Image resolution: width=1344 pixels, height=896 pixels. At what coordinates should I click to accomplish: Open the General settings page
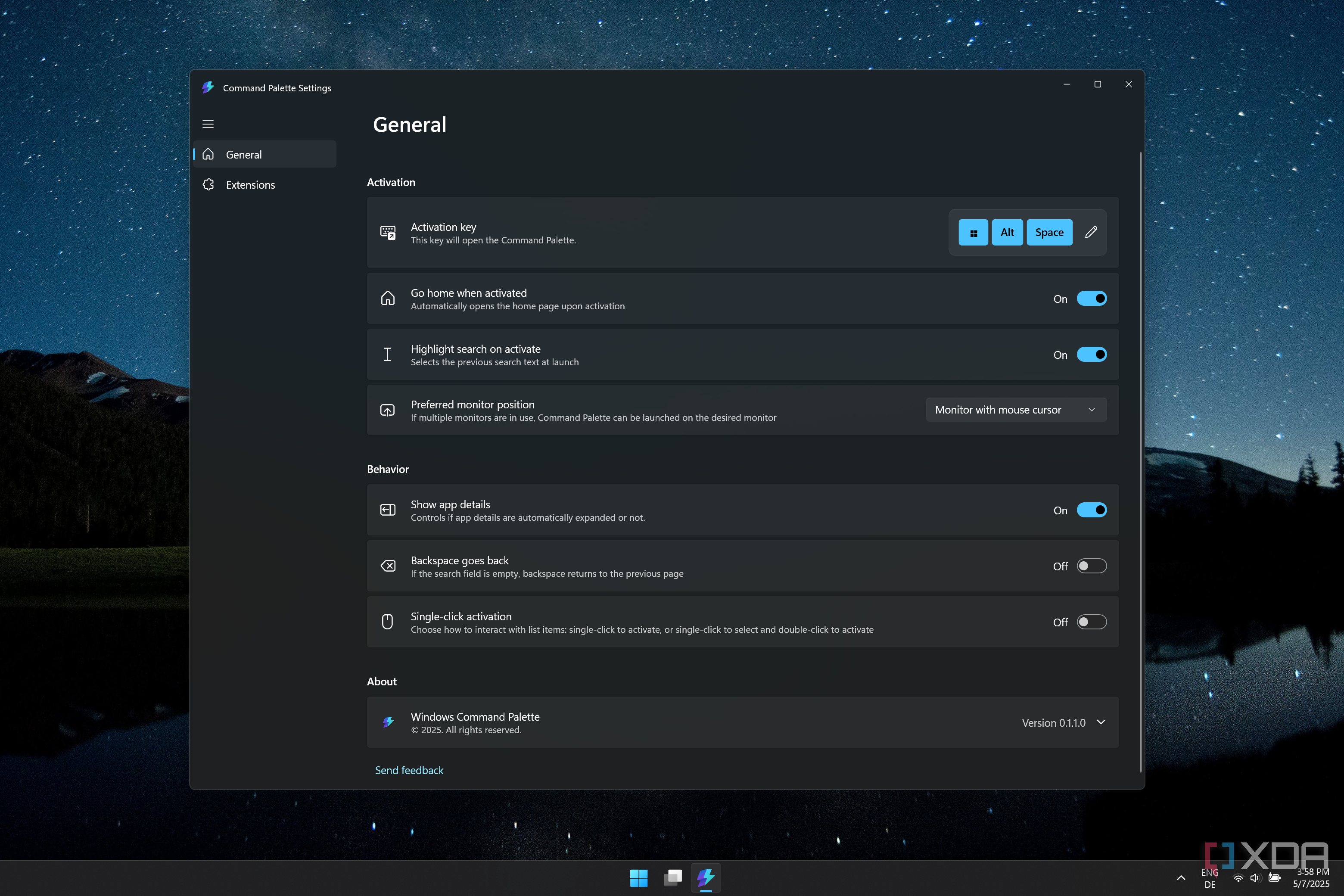click(x=264, y=154)
